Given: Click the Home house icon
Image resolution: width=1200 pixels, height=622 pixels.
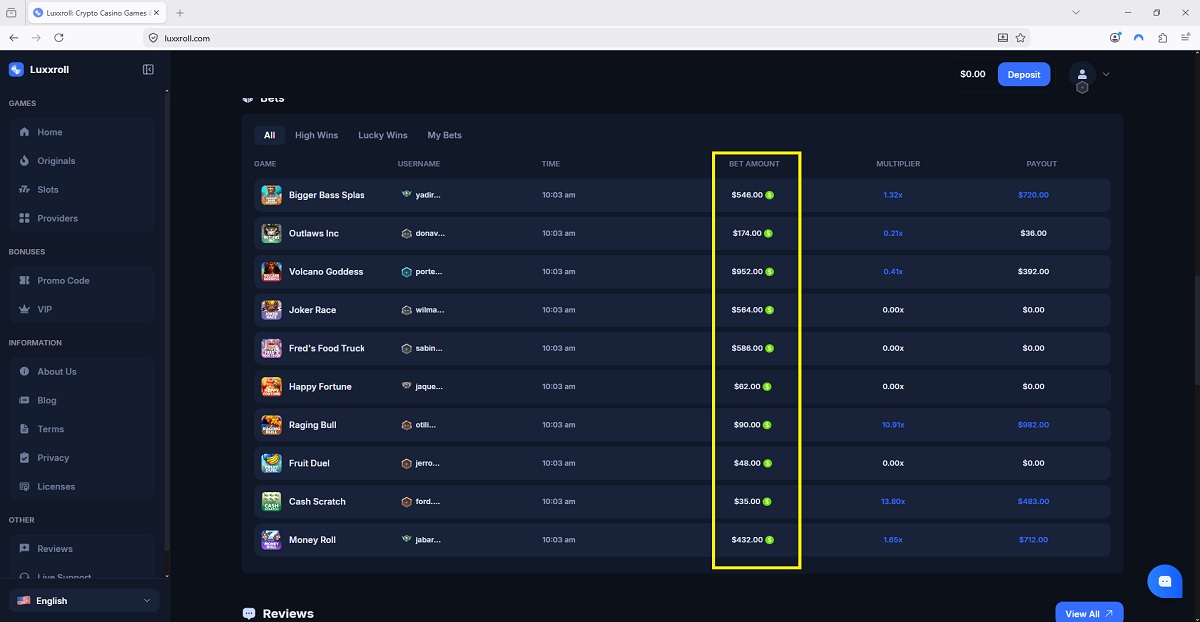Looking at the screenshot, I should tap(25, 132).
